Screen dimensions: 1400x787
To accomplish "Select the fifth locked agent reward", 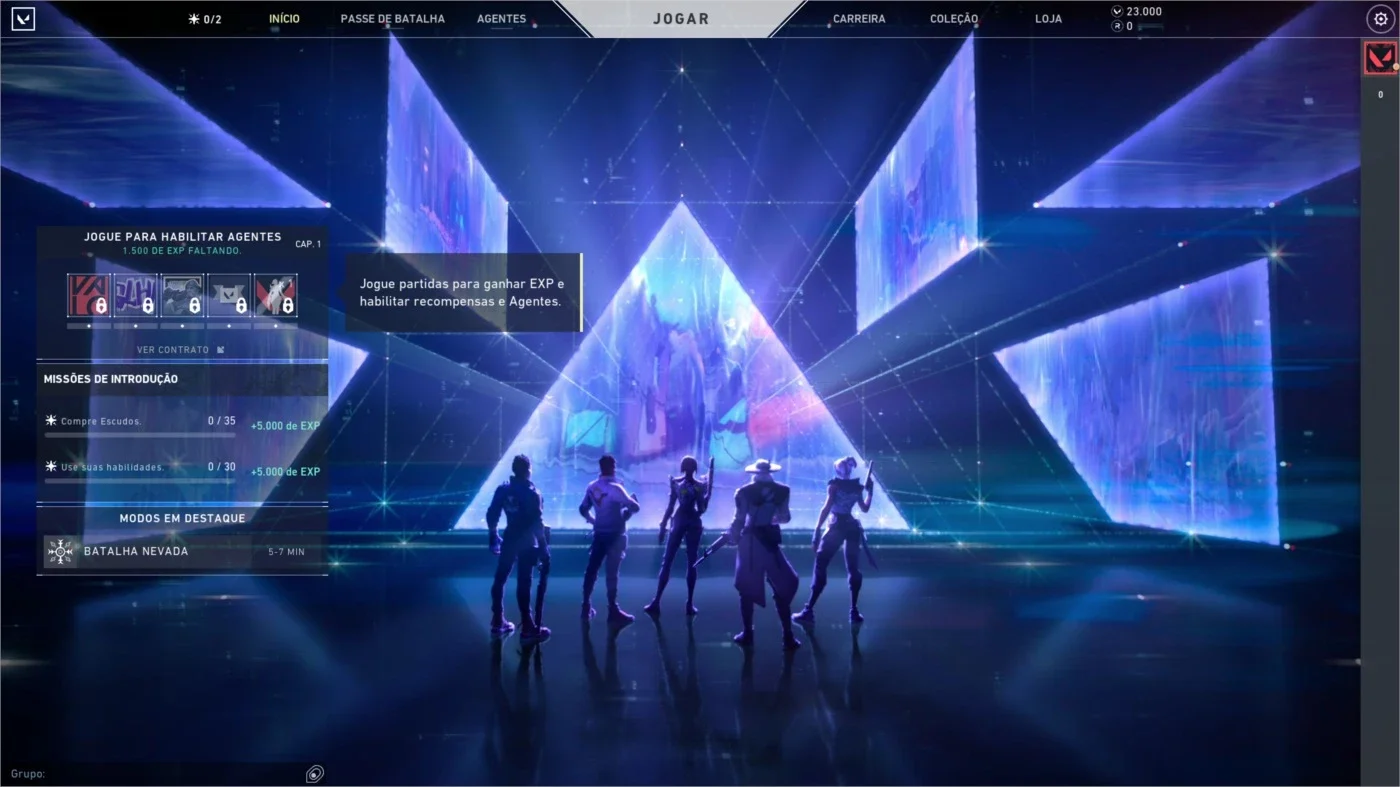I will tap(275, 295).
